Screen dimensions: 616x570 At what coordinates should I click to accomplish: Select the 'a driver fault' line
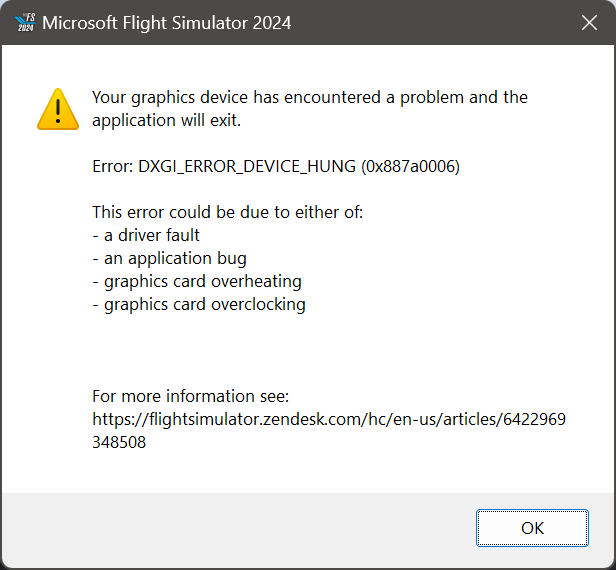click(146, 235)
